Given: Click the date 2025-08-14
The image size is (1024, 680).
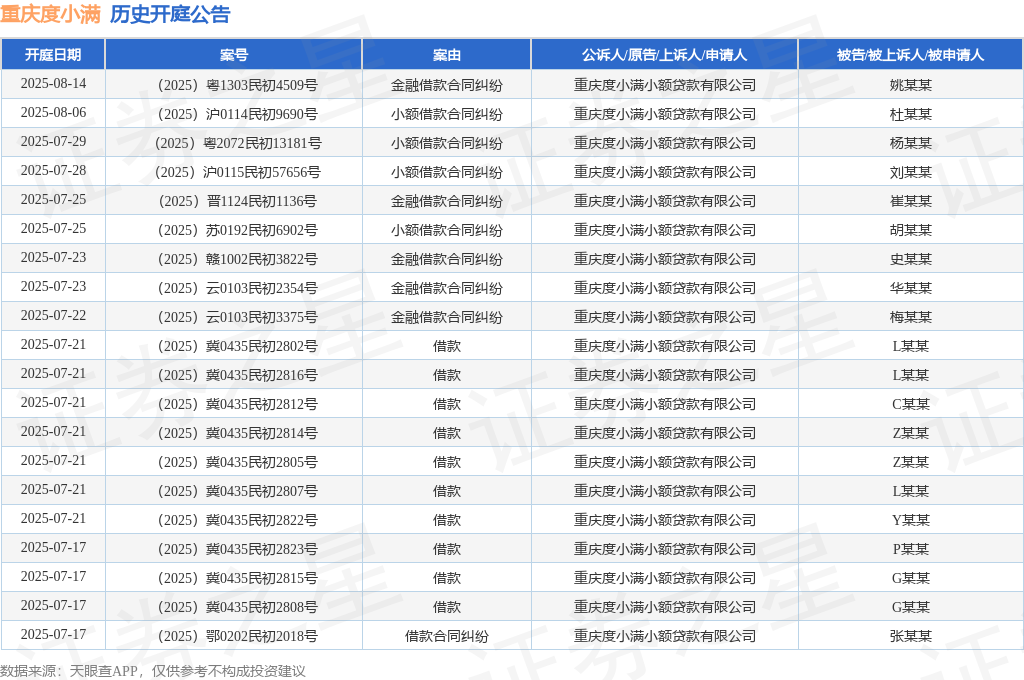Looking at the screenshot, I should [x=53, y=84].
